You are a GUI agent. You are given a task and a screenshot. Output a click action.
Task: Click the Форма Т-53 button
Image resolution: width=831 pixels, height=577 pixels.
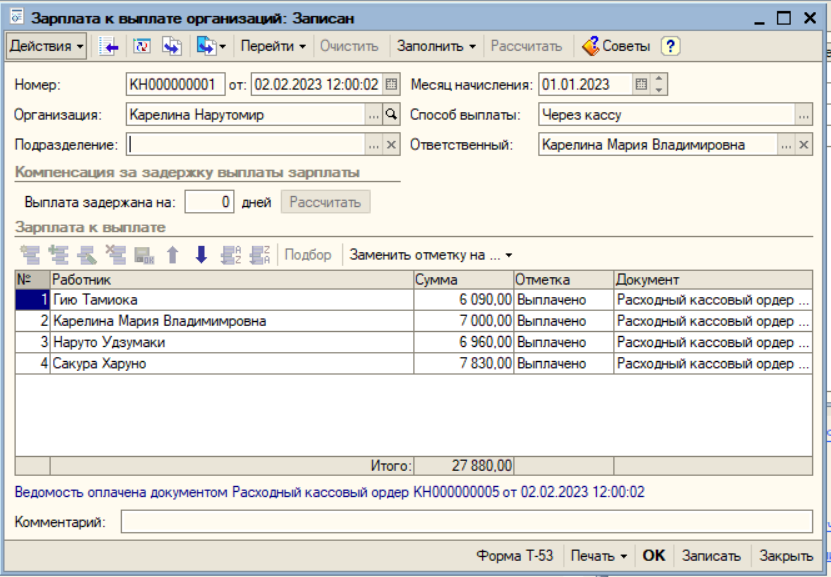[515, 555]
